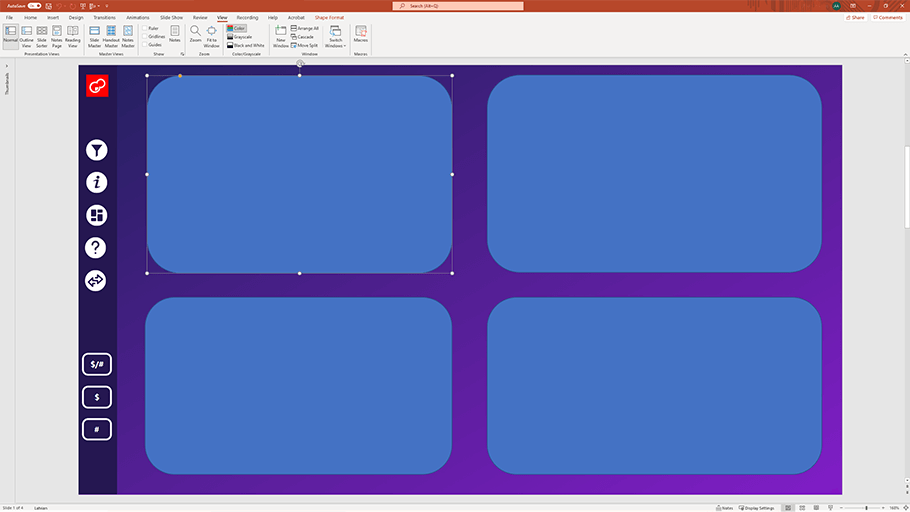The height and width of the screenshot is (512, 910).
Task: Toggle the Gridlines checkbox
Action: (146, 37)
